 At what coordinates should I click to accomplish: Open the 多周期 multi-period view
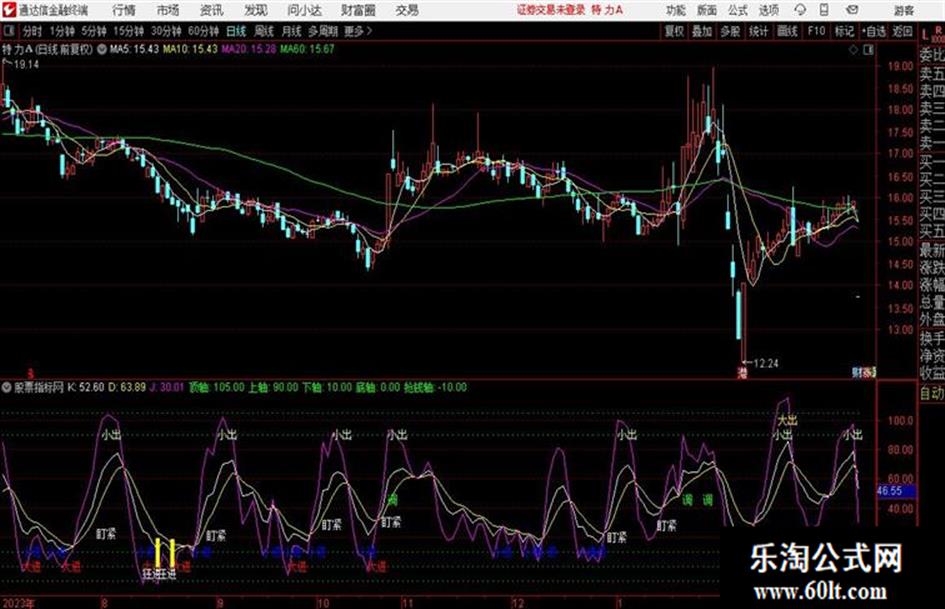point(323,31)
